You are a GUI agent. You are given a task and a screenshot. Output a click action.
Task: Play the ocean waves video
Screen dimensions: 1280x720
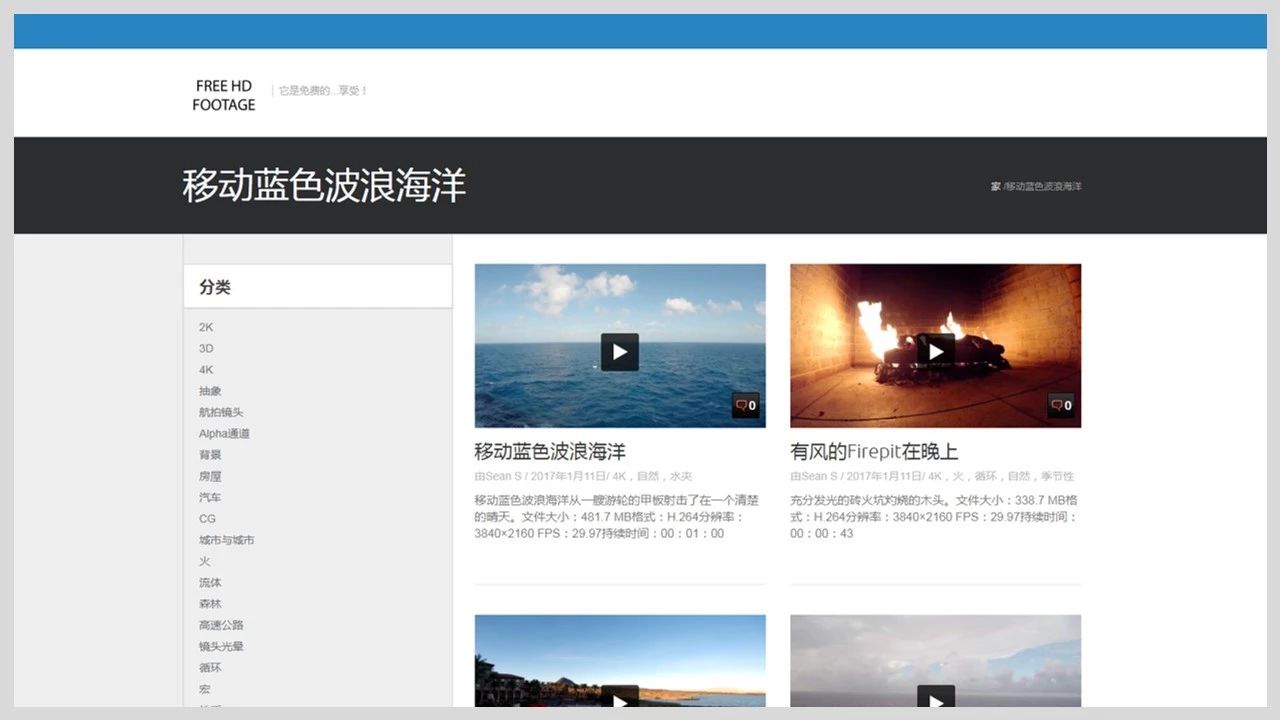(x=619, y=351)
